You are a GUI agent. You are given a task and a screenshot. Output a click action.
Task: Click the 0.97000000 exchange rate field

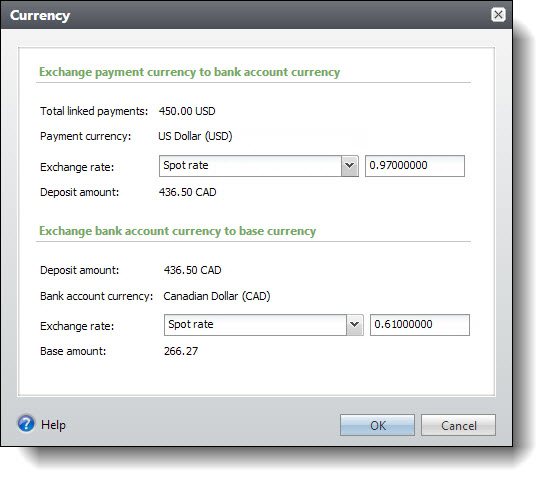pos(415,166)
